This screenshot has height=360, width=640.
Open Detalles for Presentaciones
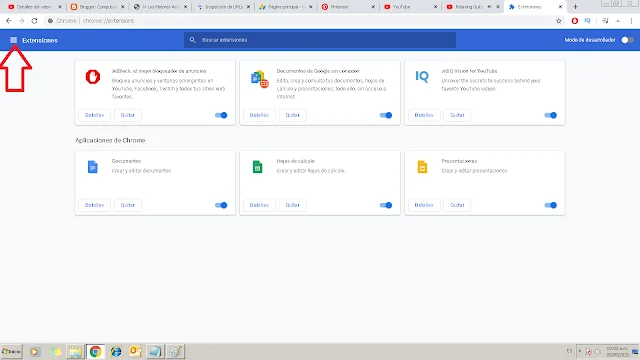424,205
